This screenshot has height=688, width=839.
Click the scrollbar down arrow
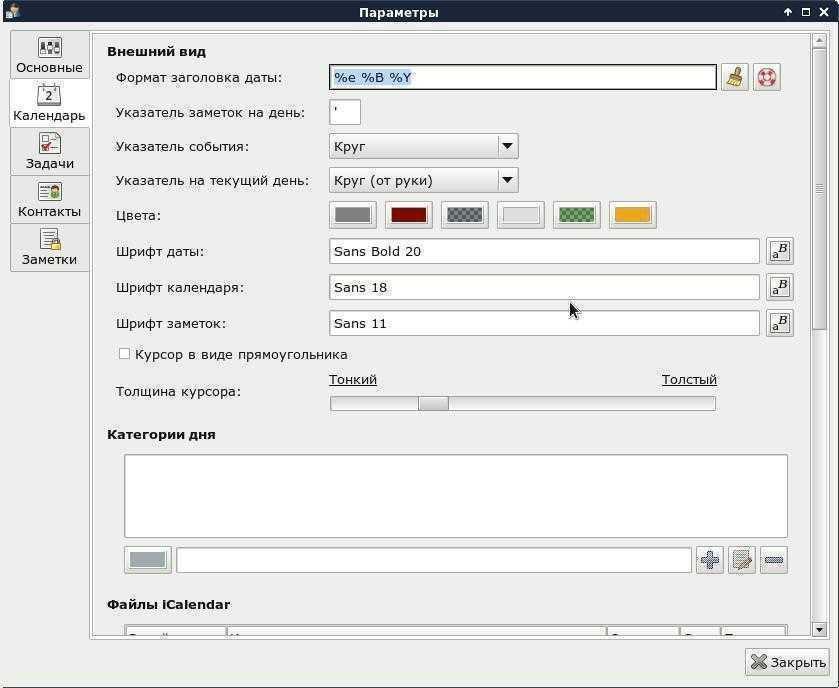point(819,630)
